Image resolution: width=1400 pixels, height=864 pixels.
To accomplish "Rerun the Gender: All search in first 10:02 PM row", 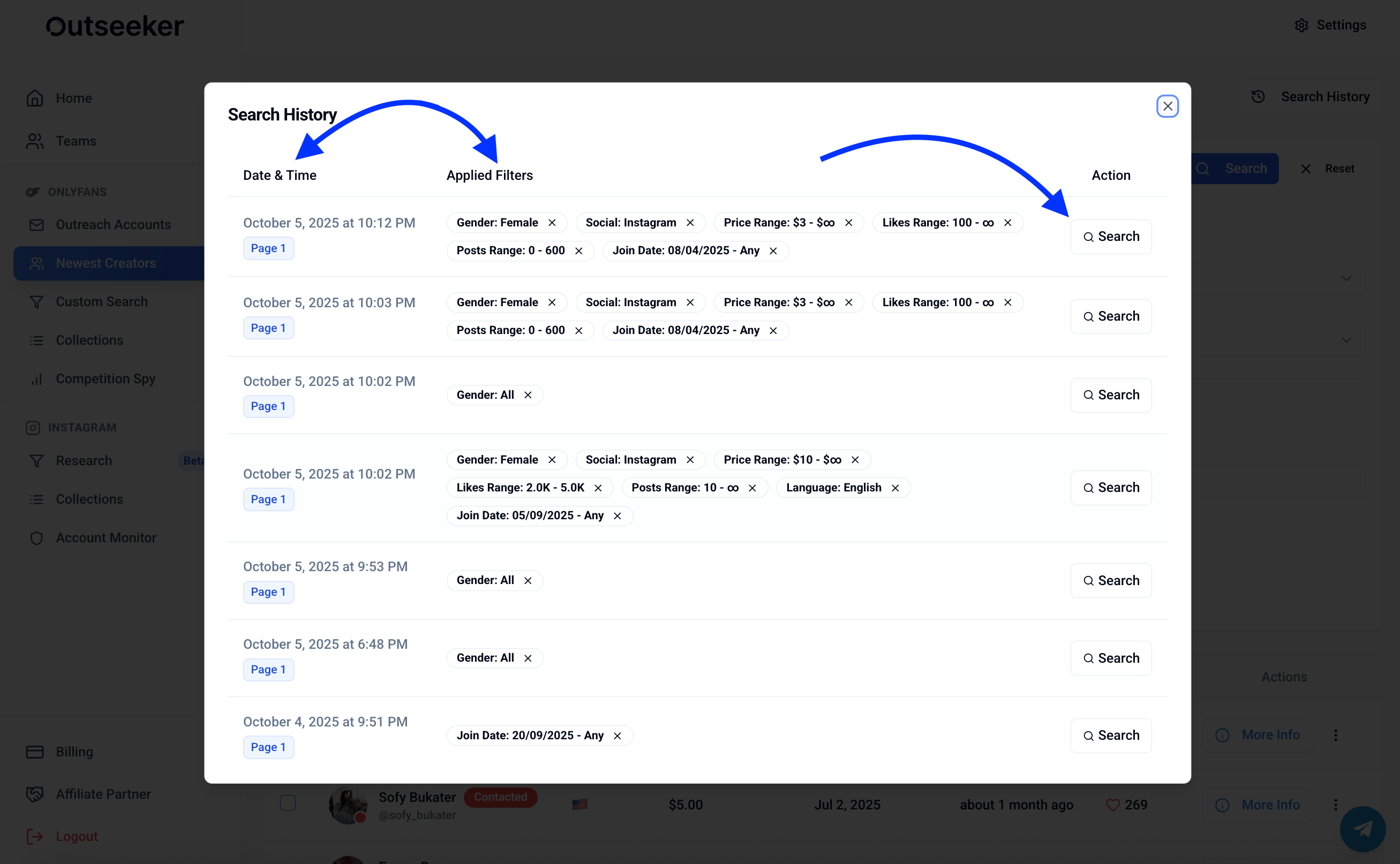I will [1111, 395].
